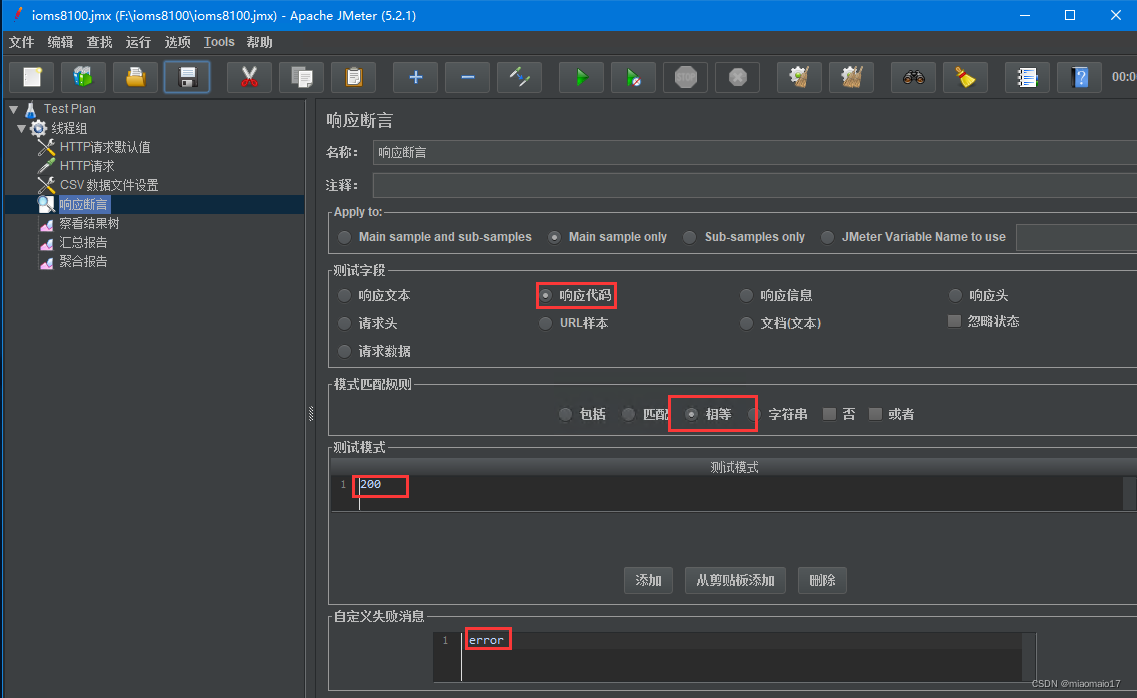Select URL样本 radio button
This screenshot has height=698, width=1137.
pos(545,323)
